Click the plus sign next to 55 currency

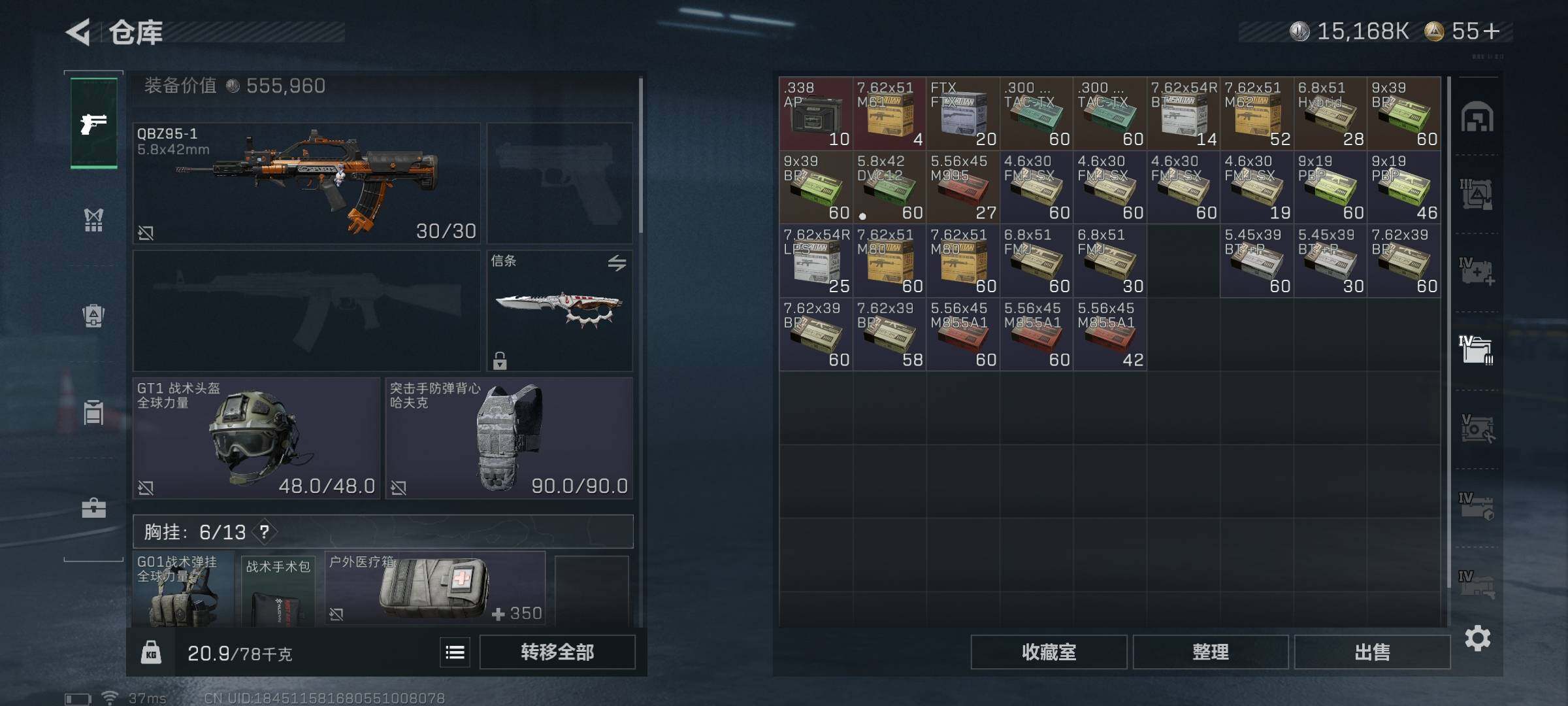(1492, 31)
